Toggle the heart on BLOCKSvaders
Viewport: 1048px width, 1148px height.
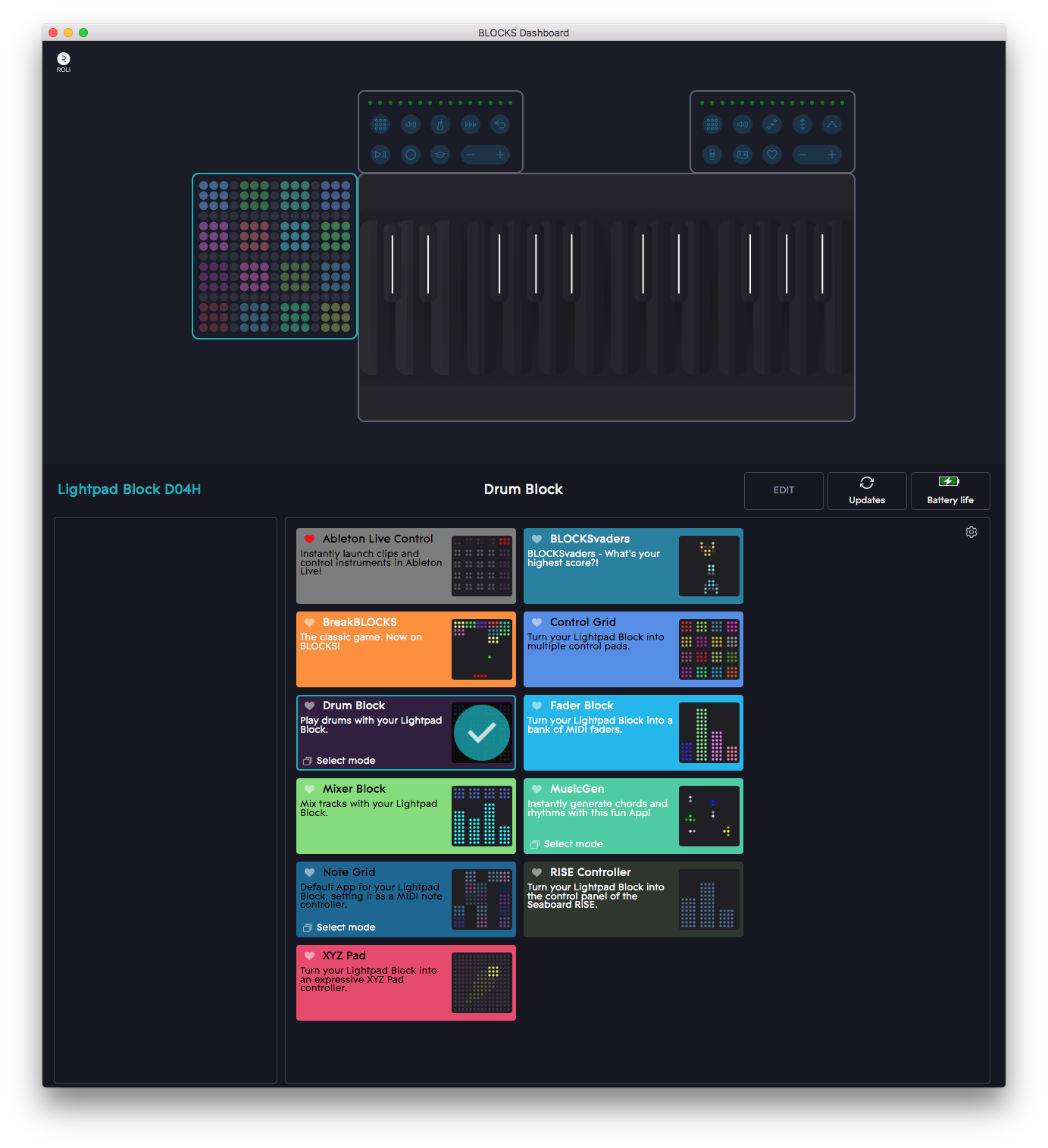point(537,539)
